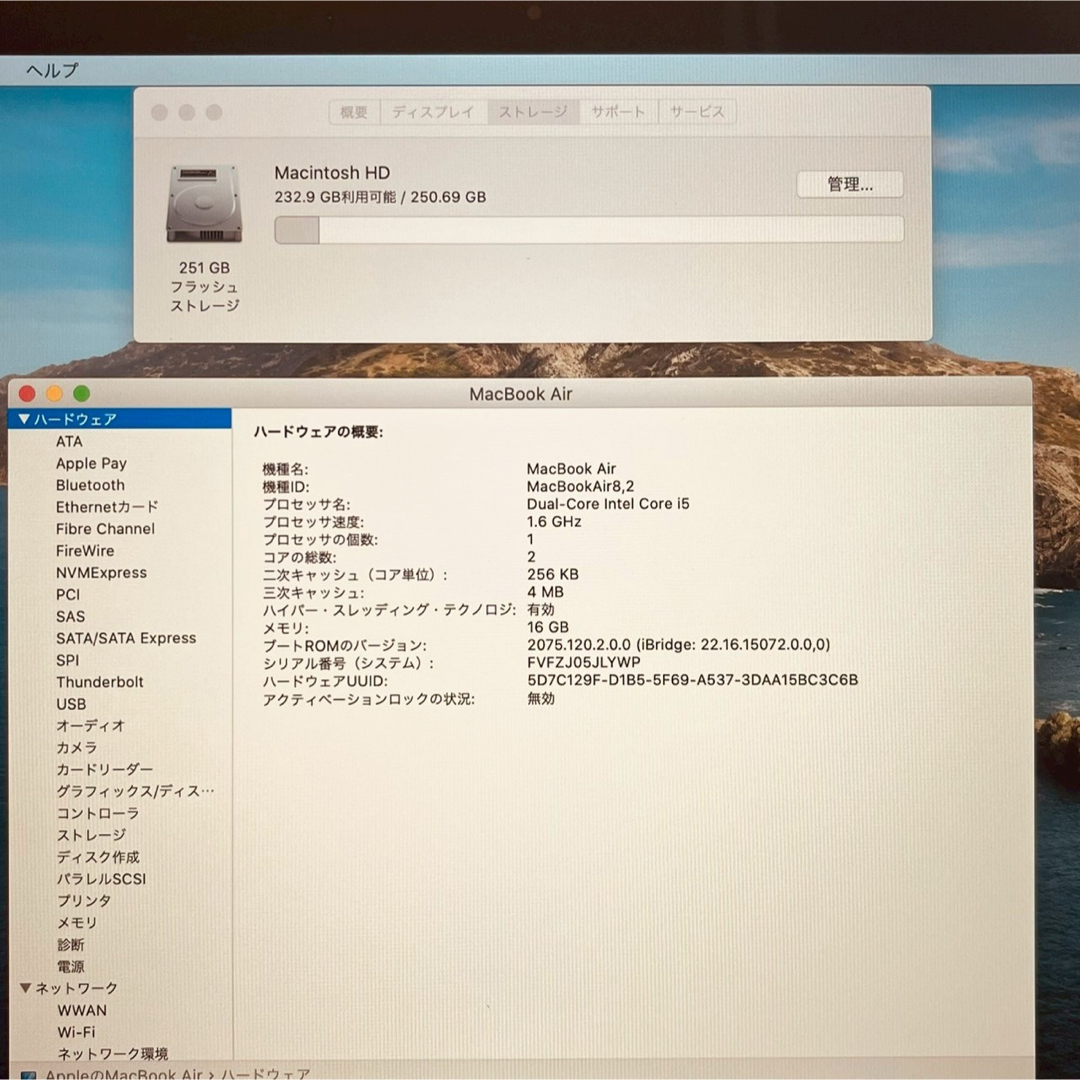
Task: Select オーディオ in the sidebar
Action: coord(90,725)
